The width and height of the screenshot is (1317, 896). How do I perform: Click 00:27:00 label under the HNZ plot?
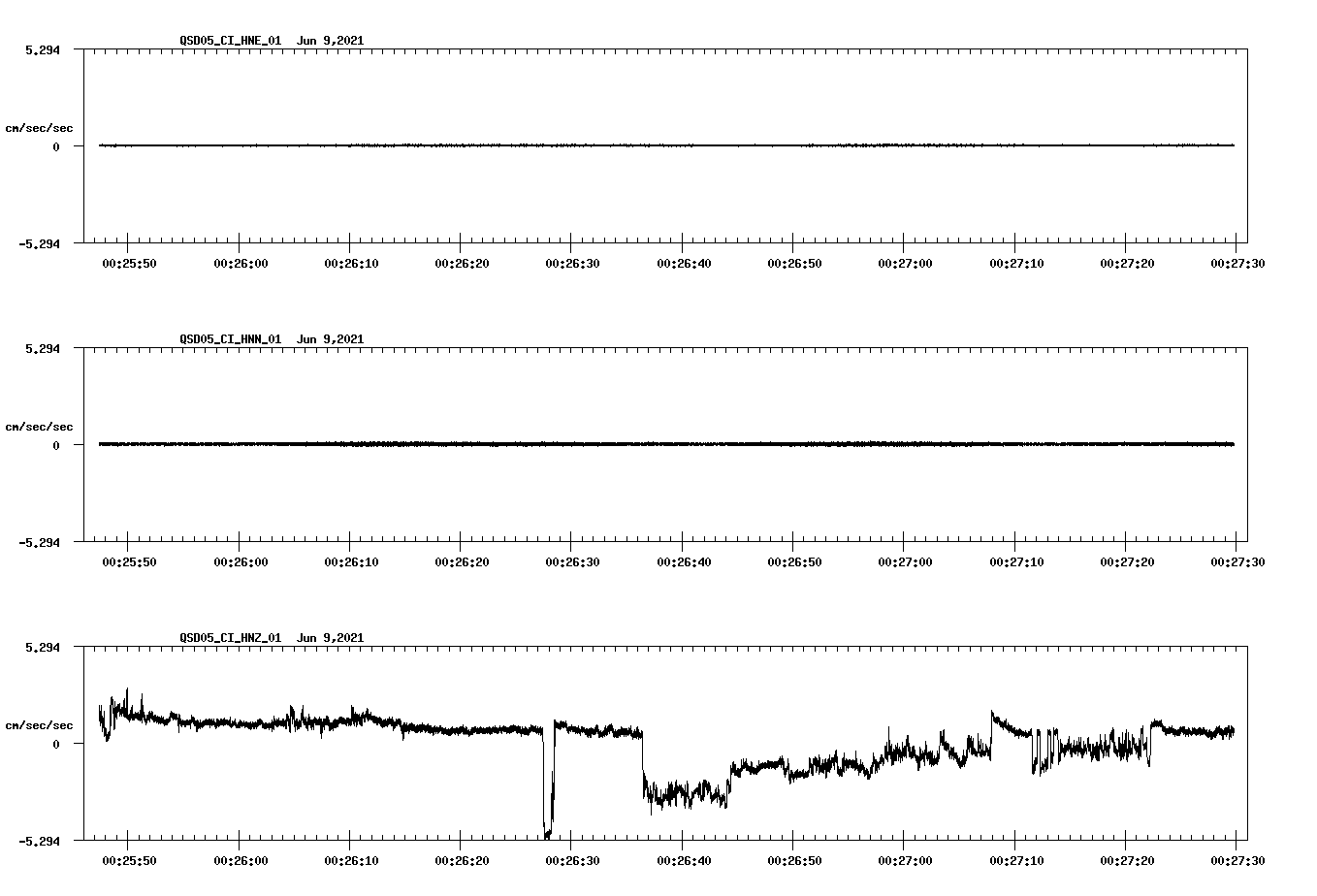click(x=905, y=861)
